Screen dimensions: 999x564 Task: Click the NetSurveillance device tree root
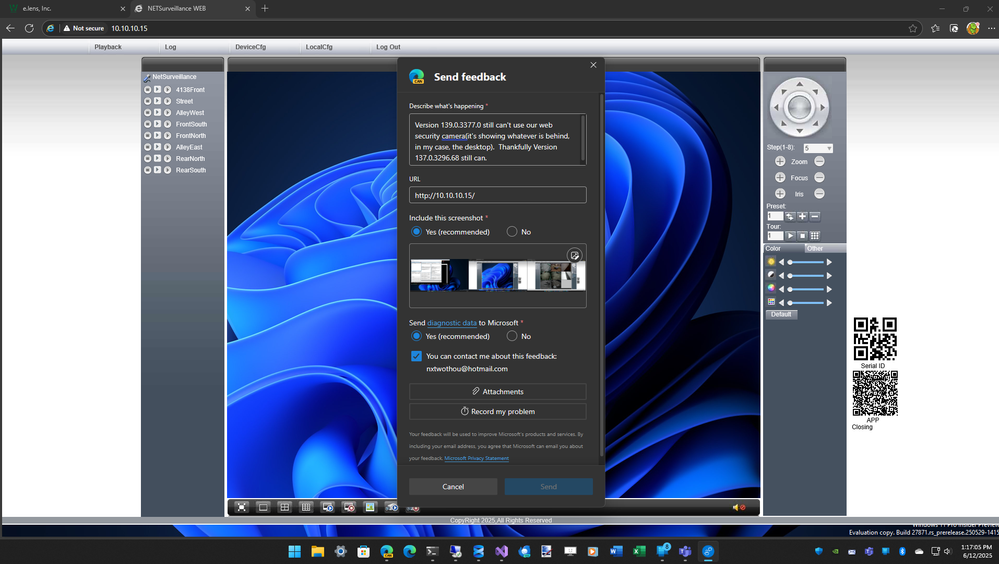173,77
